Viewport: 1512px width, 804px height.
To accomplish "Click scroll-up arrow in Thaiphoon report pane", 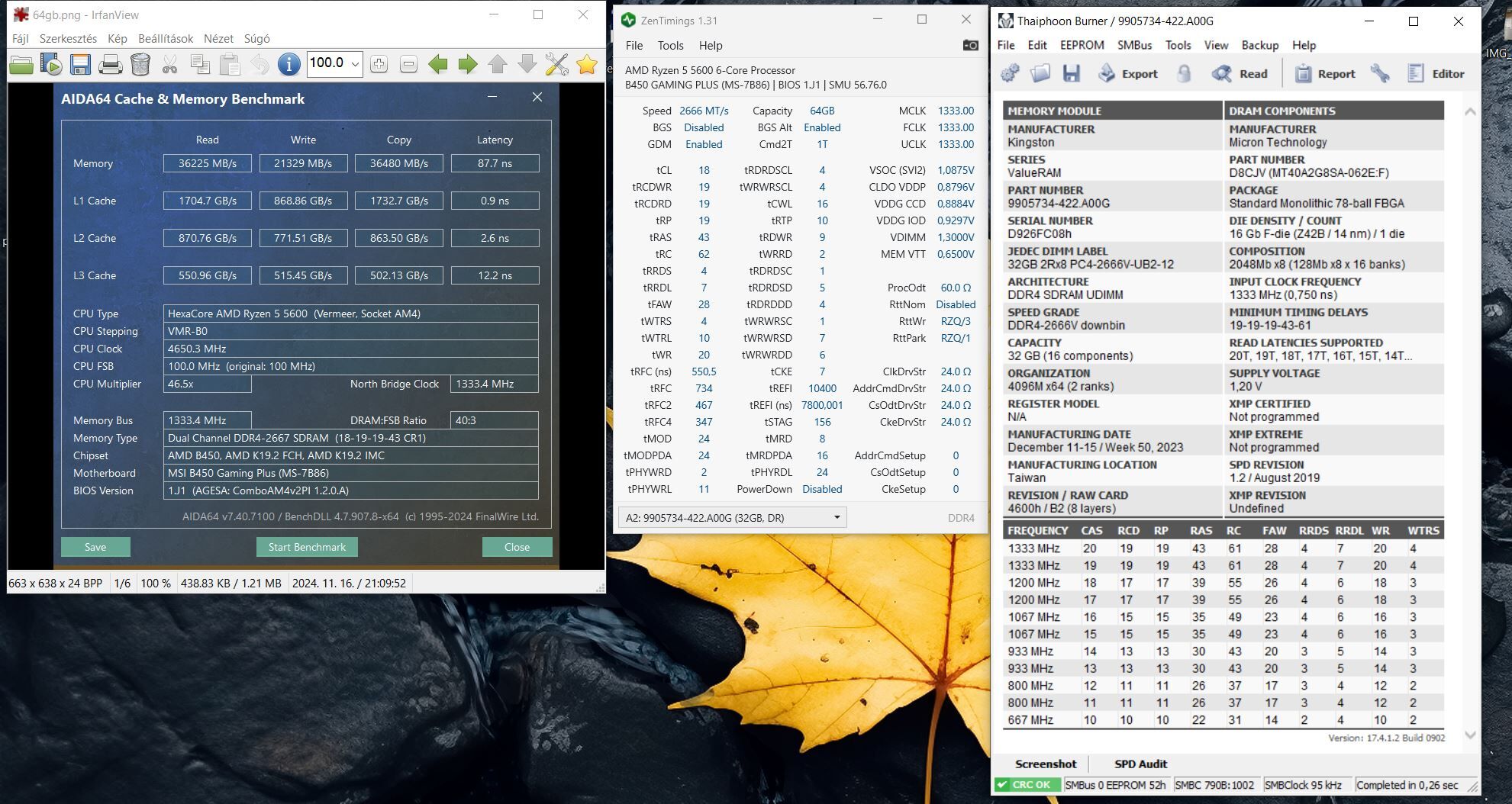I will [x=1470, y=111].
